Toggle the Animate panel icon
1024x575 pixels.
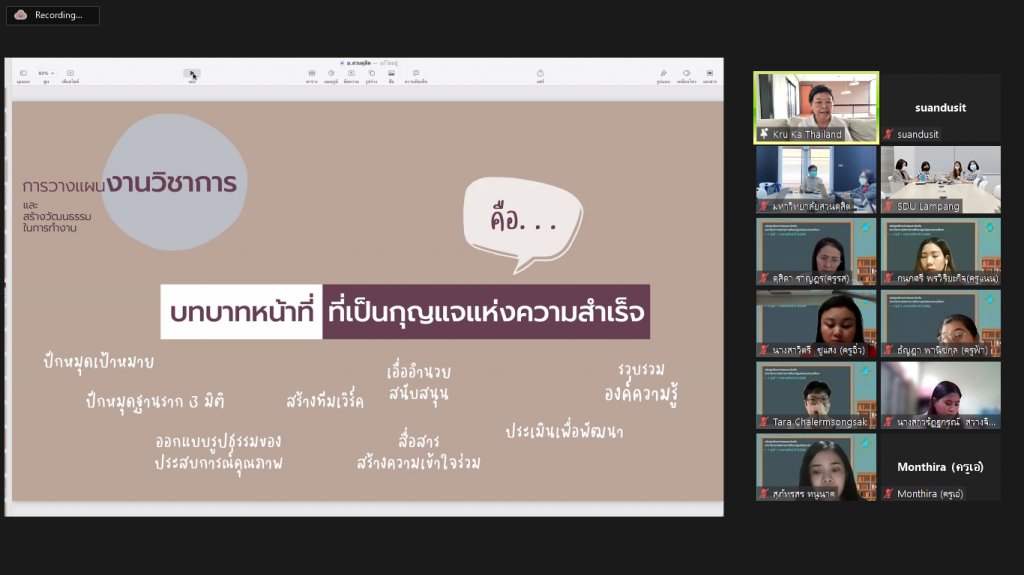tap(686, 74)
